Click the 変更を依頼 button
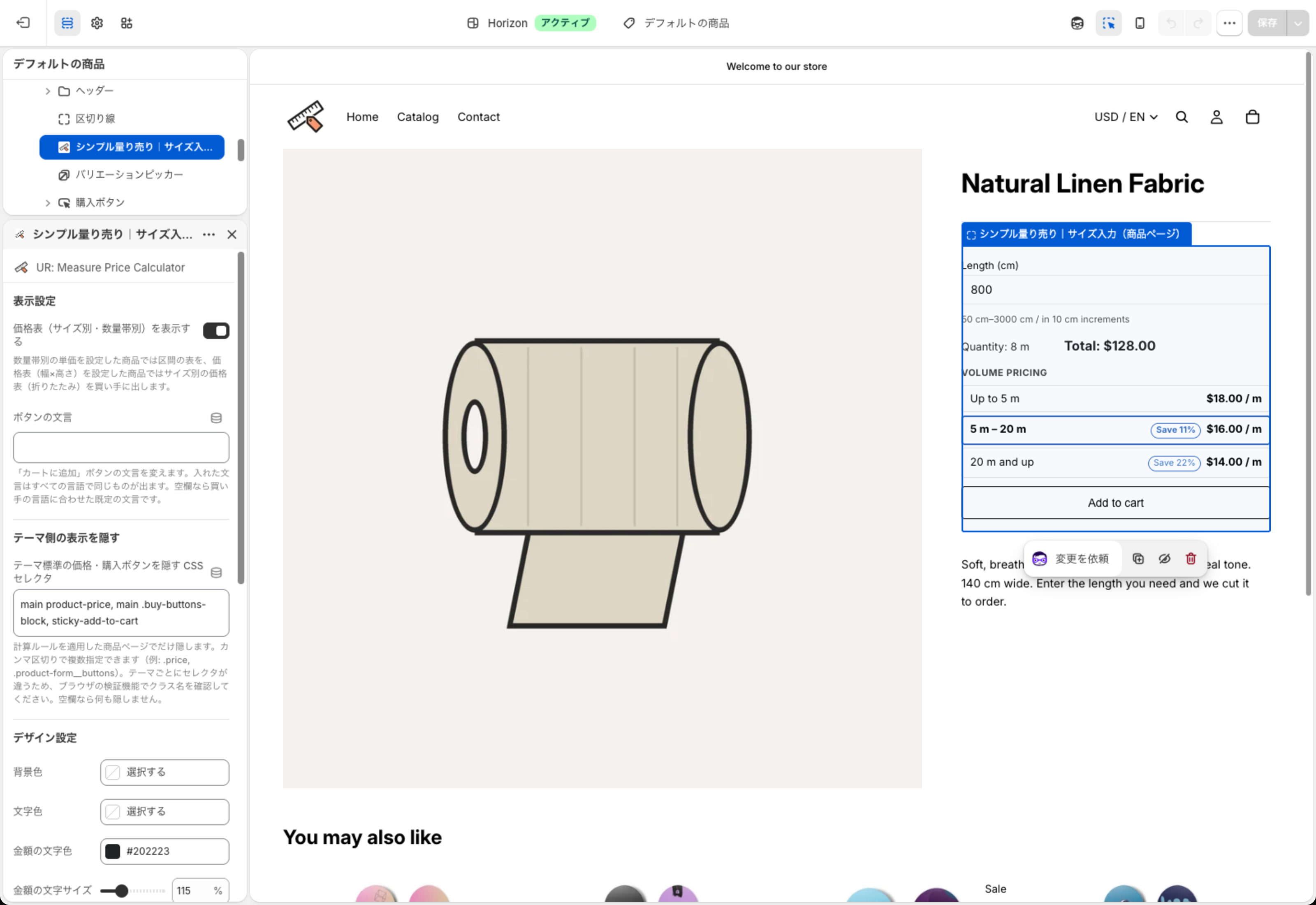The image size is (1316, 905). coord(1070,559)
